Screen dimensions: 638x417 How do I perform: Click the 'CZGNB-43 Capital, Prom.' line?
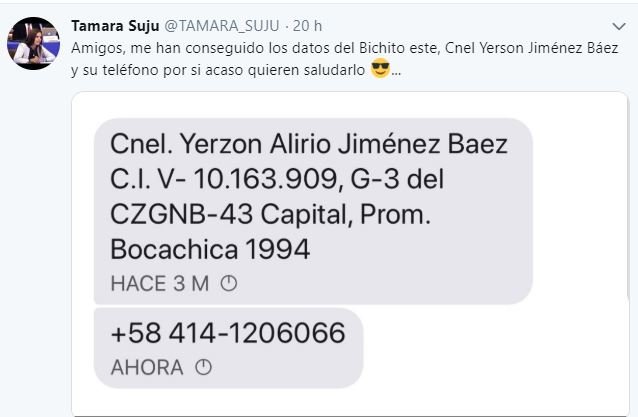pyautogui.click(x=271, y=214)
